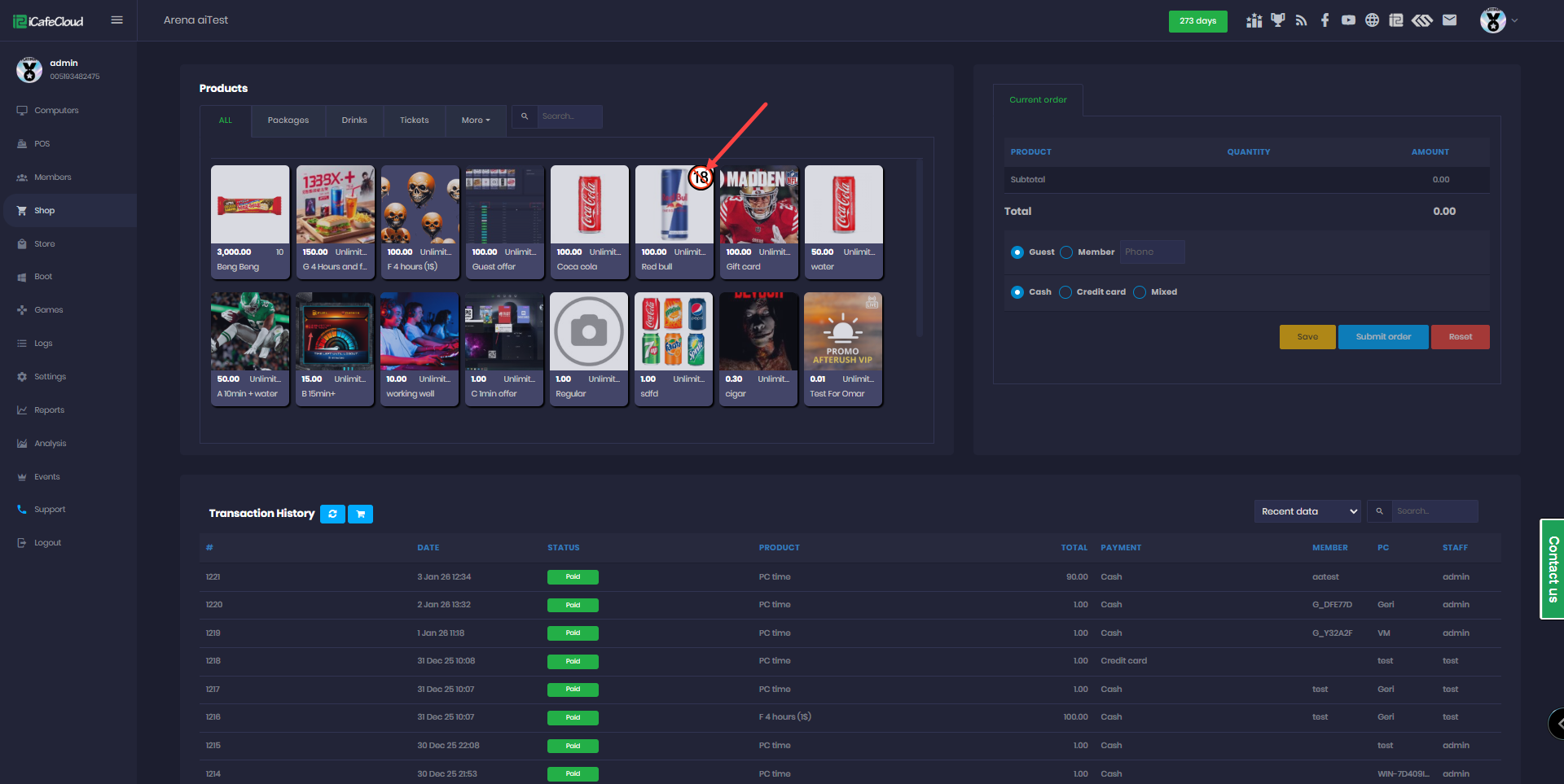Switch to the Drinks tab
The image size is (1564, 784).
tap(354, 120)
